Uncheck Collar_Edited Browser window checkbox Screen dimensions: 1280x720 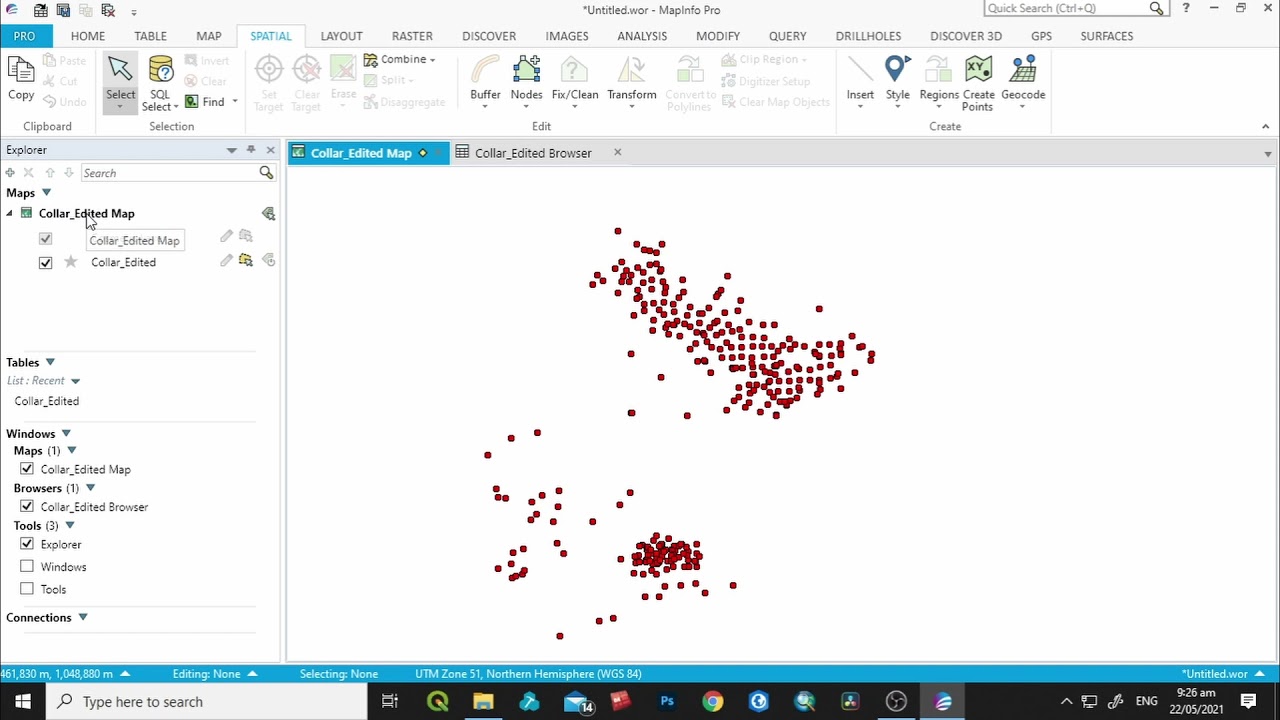(x=27, y=507)
